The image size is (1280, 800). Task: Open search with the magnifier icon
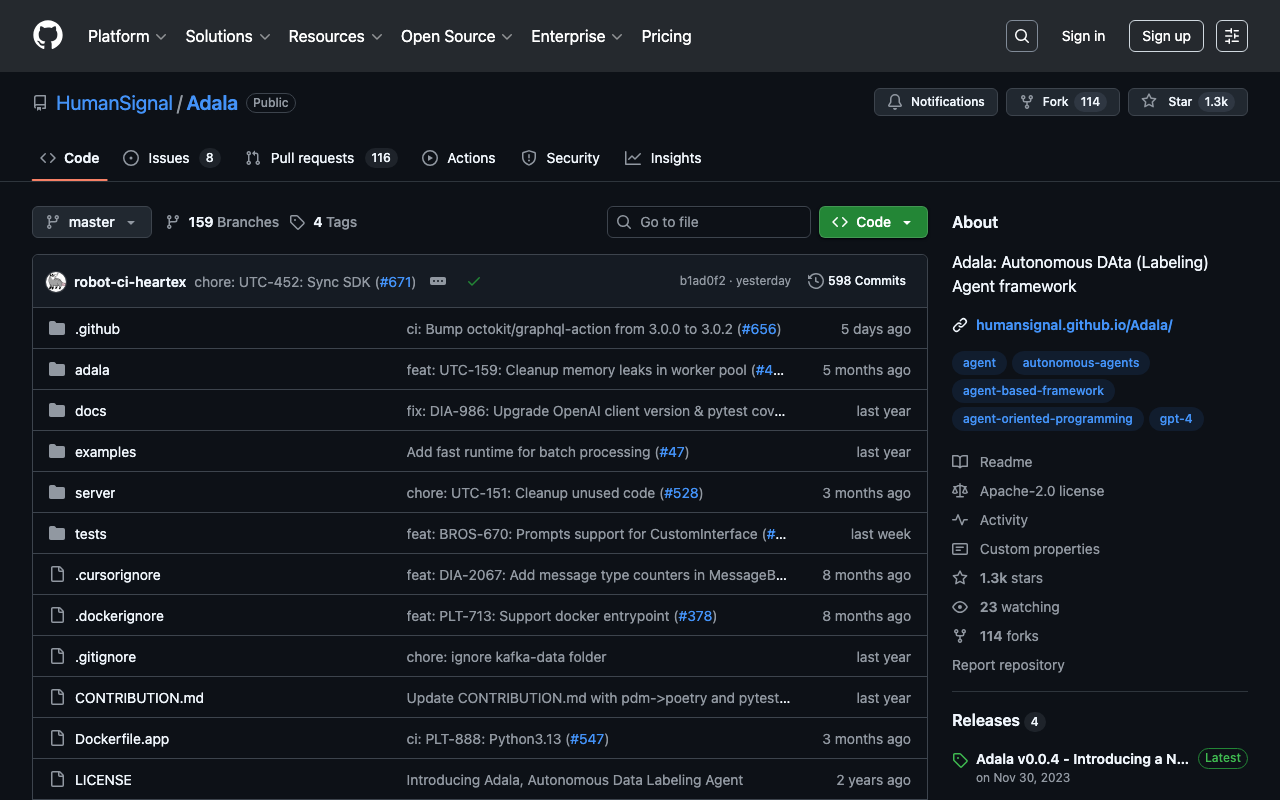(1021, 36)
